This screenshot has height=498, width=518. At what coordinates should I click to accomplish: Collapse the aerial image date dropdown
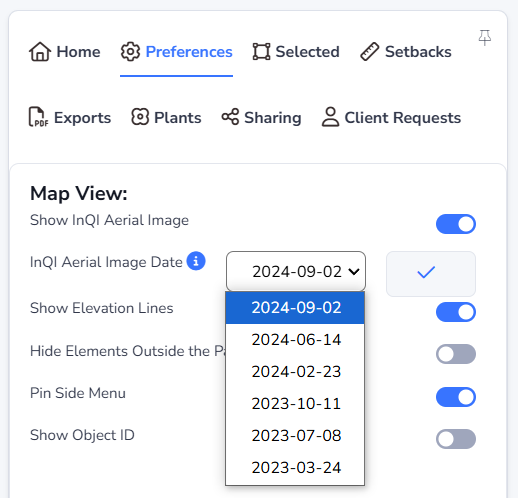click(296, 271)
